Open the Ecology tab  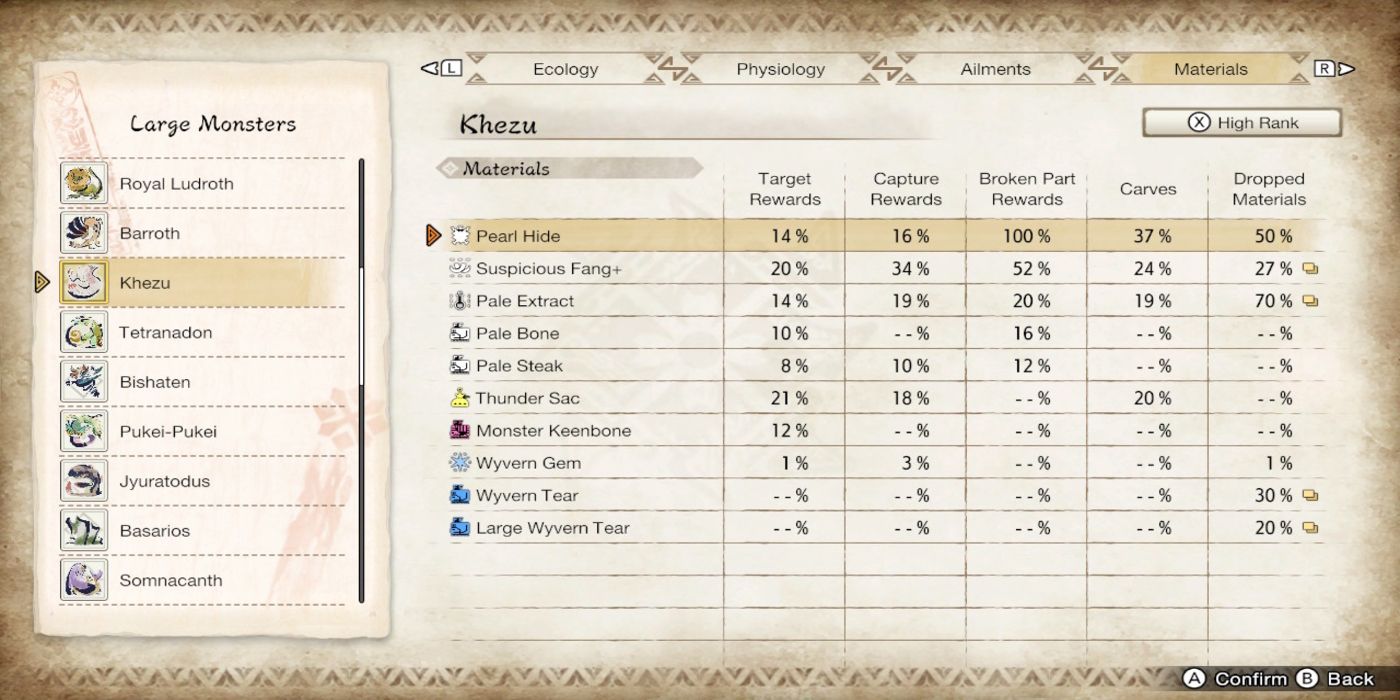pyautogui.click(x=565, y=69)
